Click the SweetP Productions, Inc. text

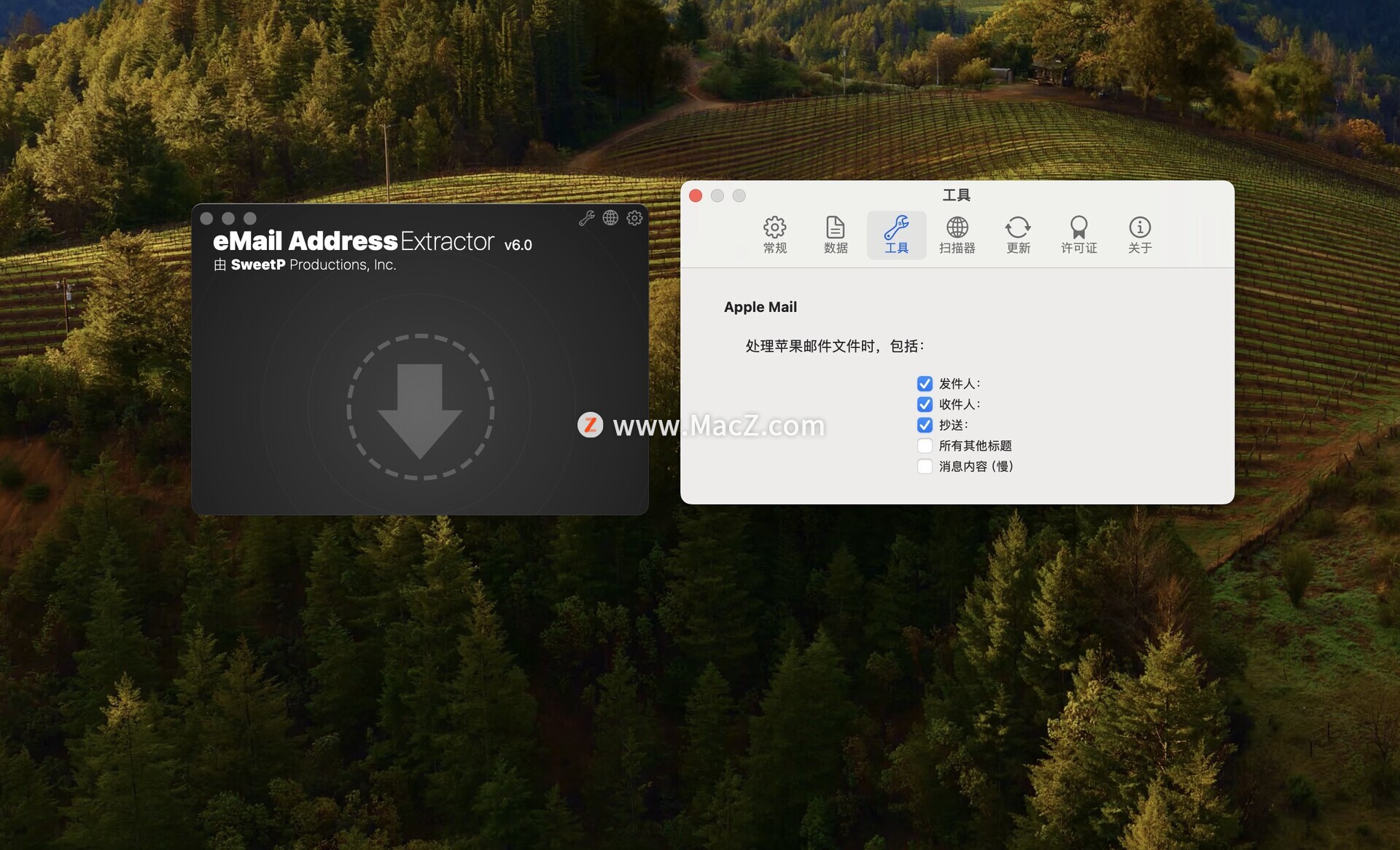pyautogui.click(x=314, y=265)
